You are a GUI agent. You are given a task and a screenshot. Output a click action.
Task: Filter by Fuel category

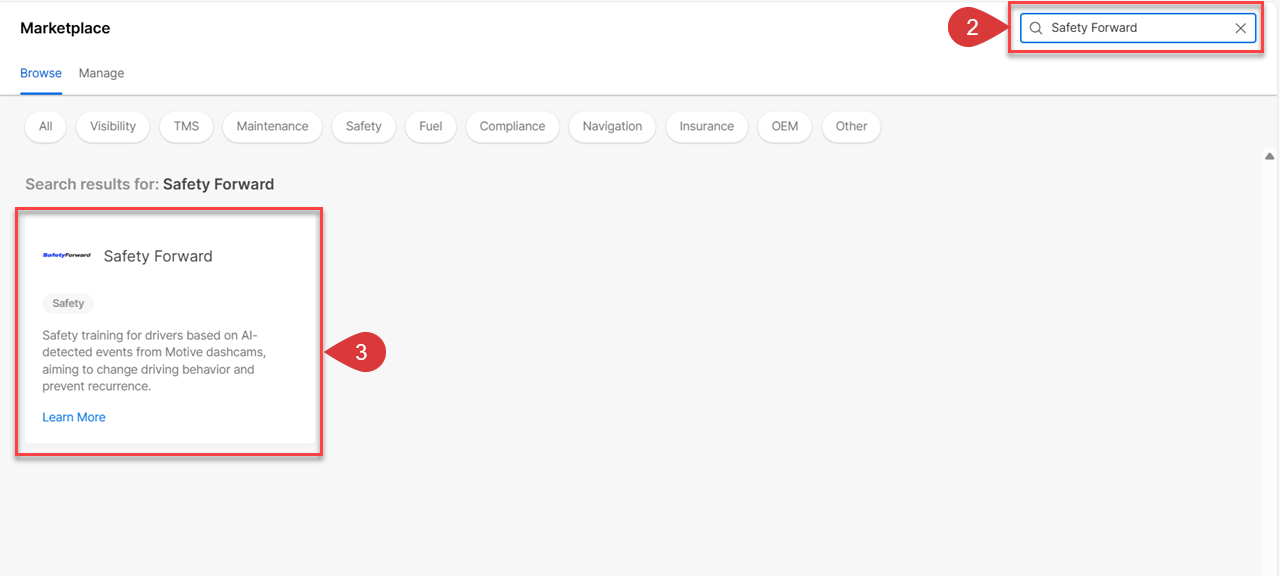431,126
